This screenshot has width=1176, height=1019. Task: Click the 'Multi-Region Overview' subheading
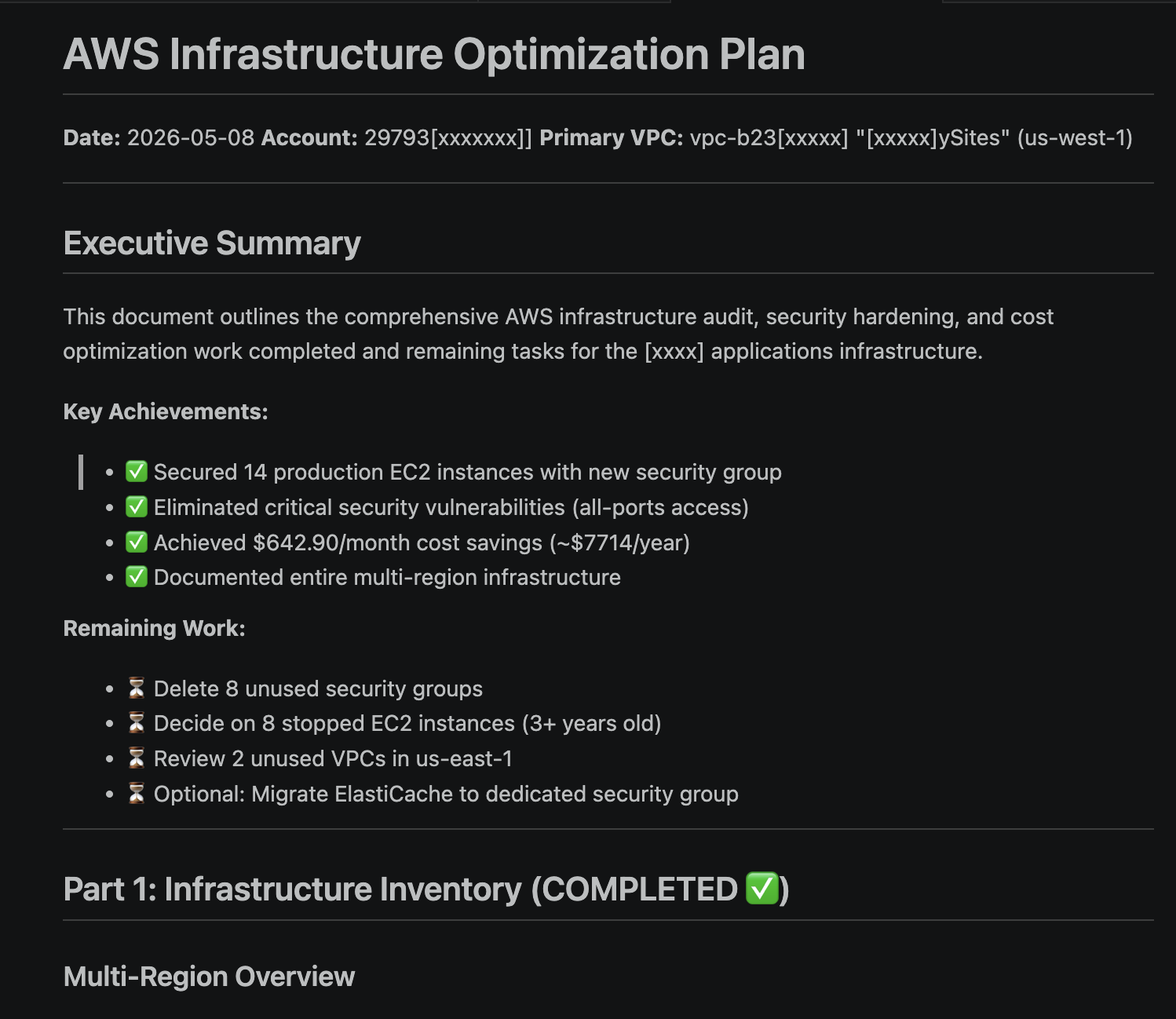(x=209, y=976)
